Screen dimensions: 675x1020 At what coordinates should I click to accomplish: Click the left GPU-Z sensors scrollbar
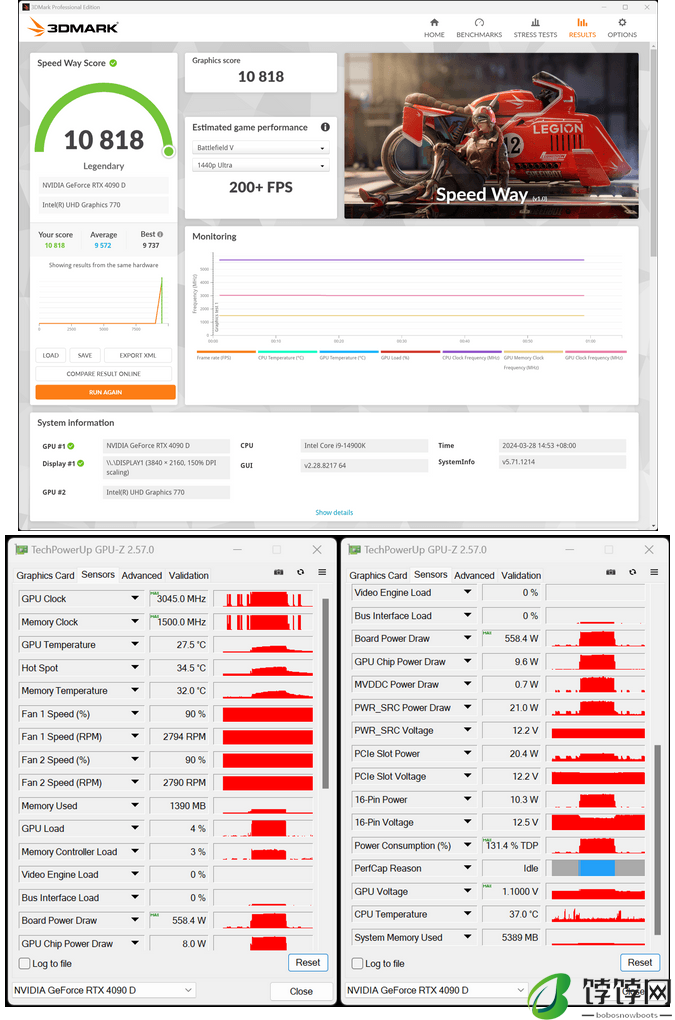(326, 693)
